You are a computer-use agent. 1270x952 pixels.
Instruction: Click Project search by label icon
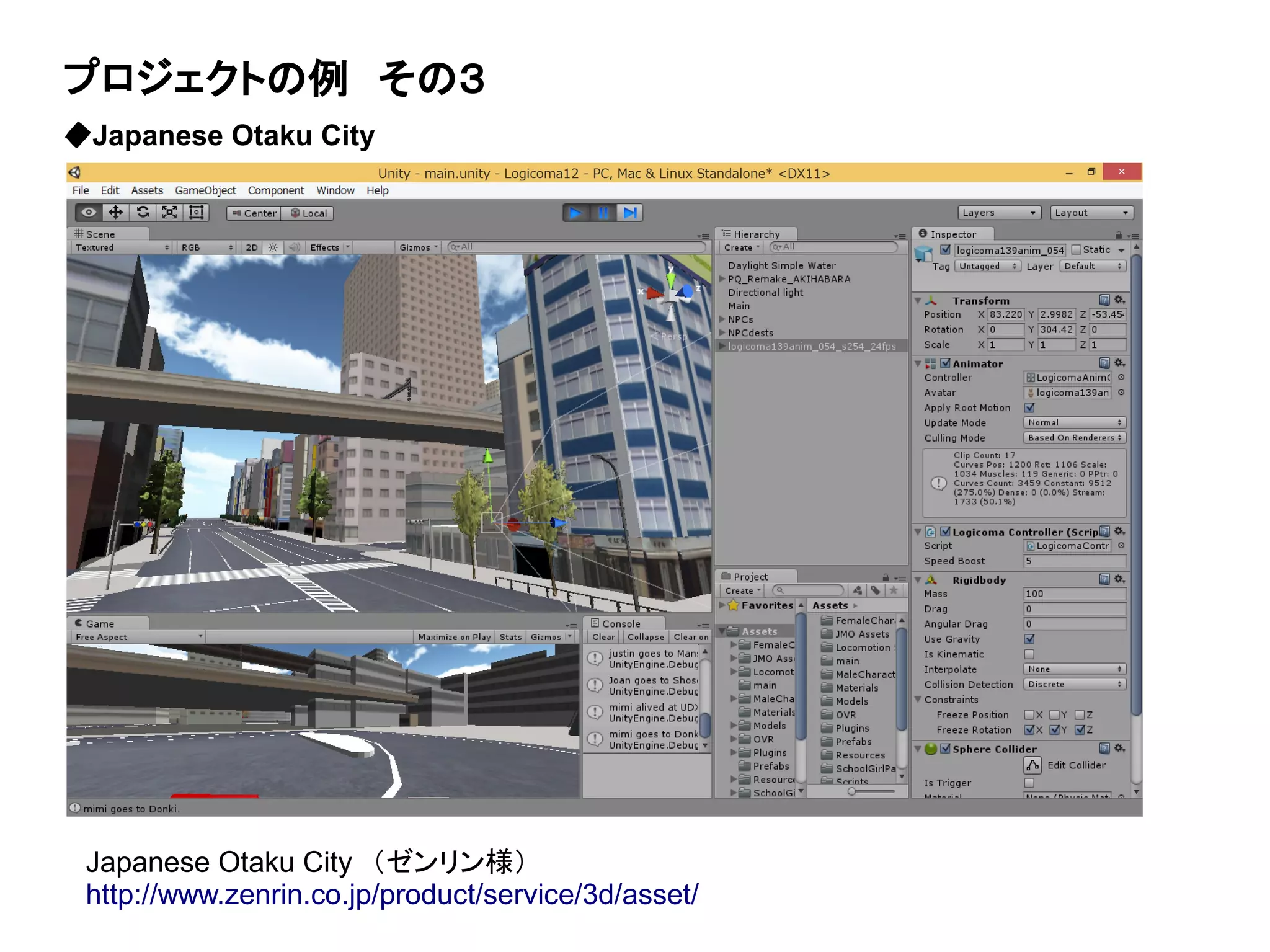(x=875, y=590)
